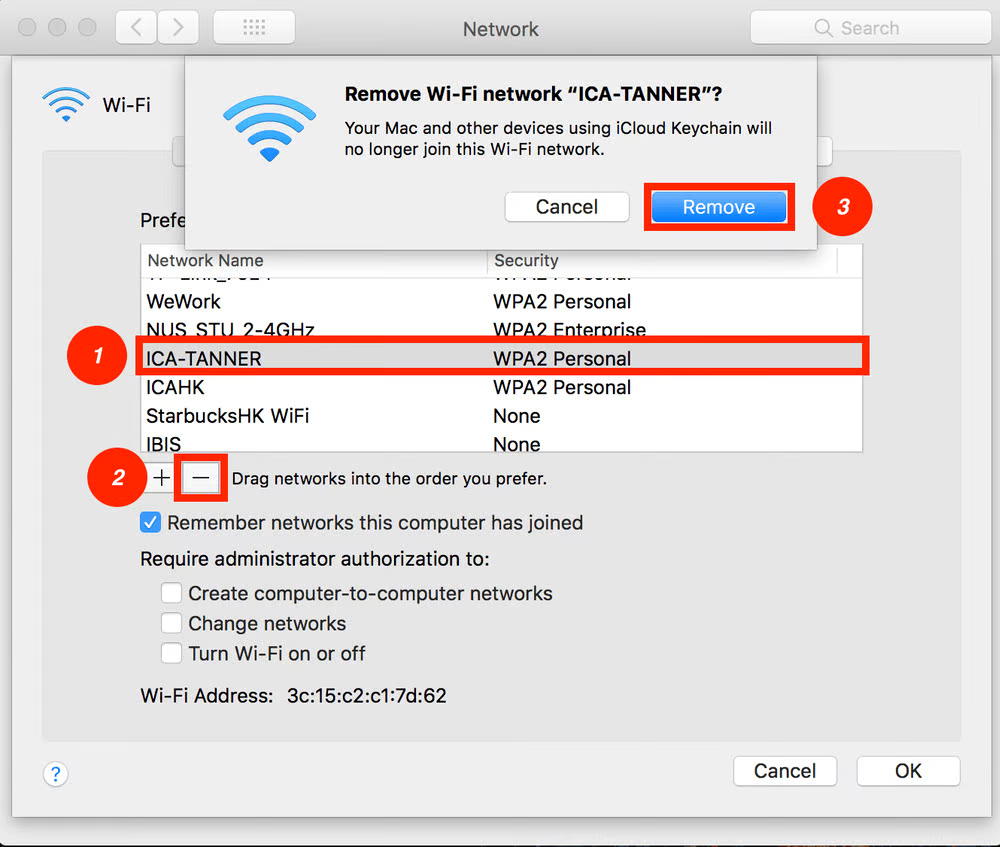Click the Wi-Fi address 3c:15:c2:c1:7d:62
The height and width of the screenshot is (847, 1000).
[367, 696]
